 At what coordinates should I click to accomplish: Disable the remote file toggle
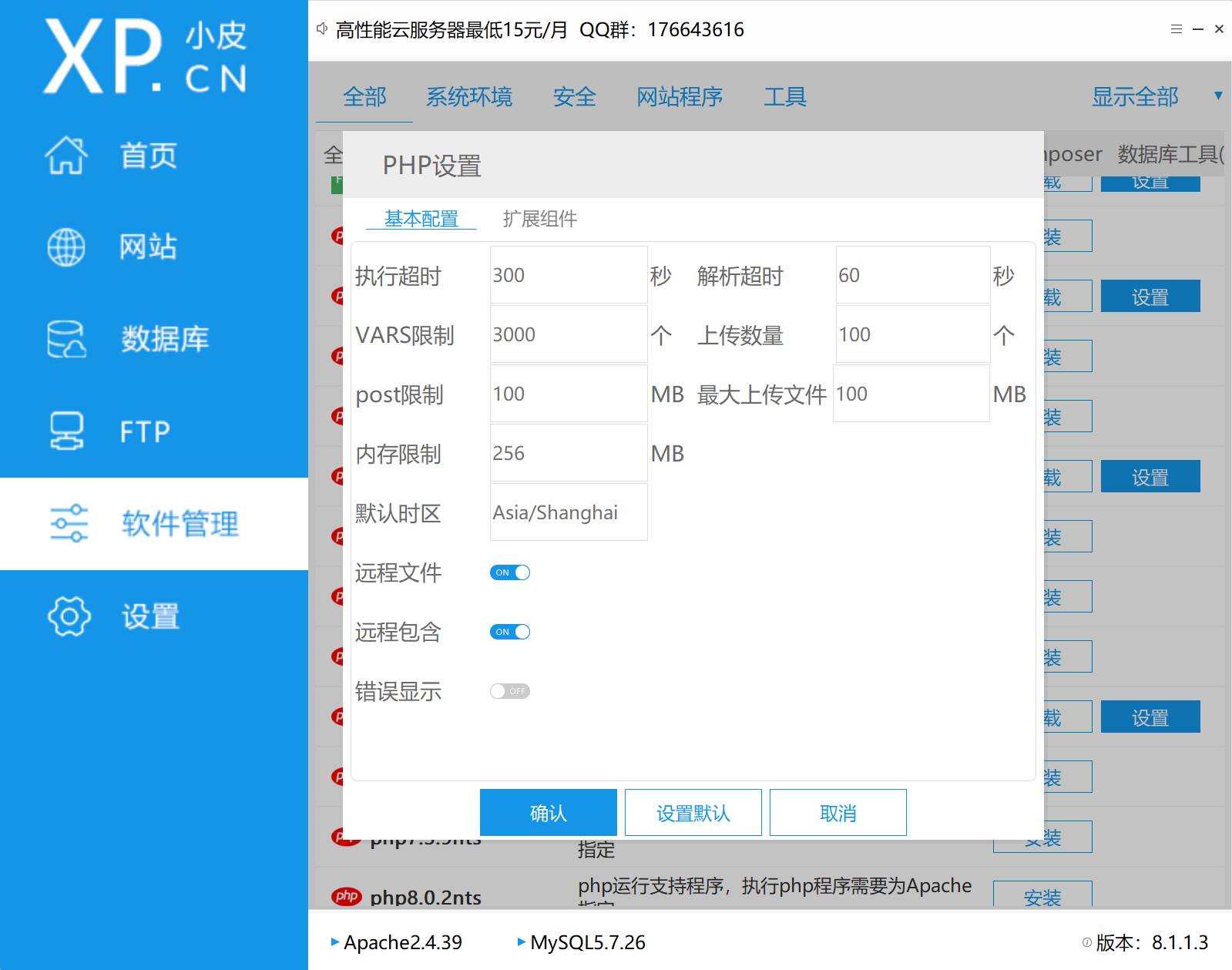click(x=509, y=572)
